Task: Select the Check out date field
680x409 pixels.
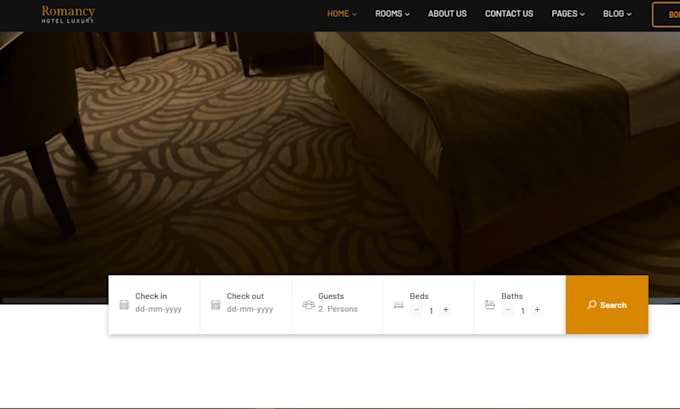Action: pyautogui.click(x=250, y=309)
